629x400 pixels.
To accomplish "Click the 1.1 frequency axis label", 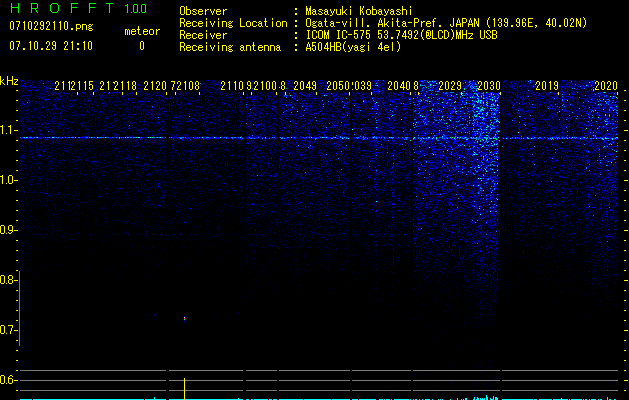I will (9, 130).
